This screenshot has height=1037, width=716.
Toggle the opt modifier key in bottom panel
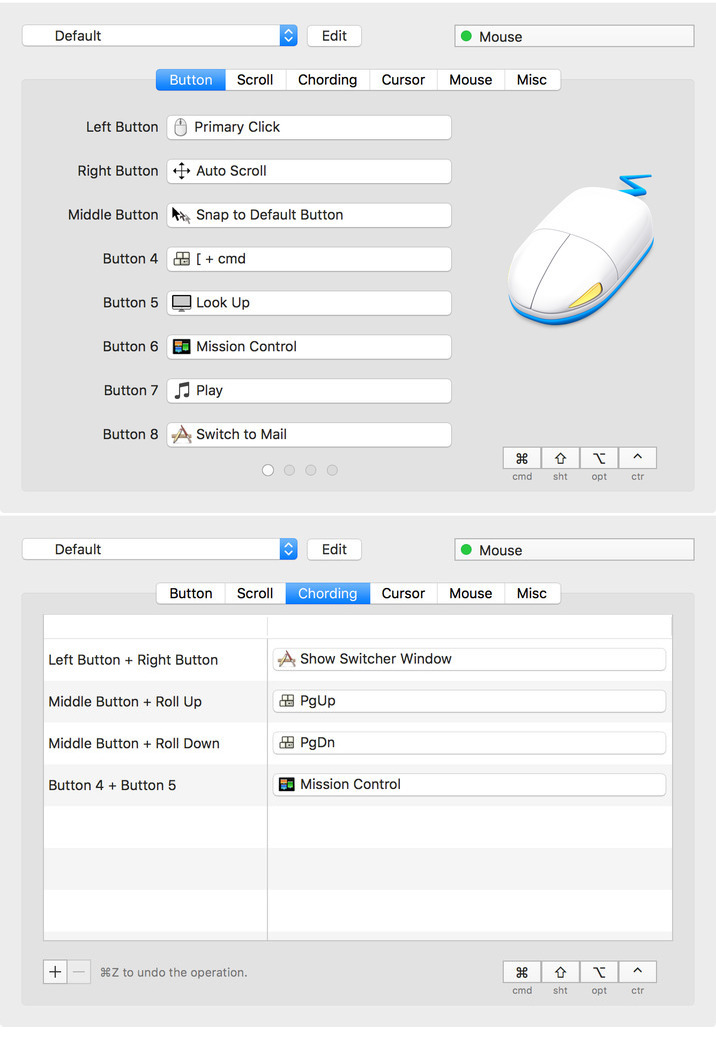coord(599,972)
